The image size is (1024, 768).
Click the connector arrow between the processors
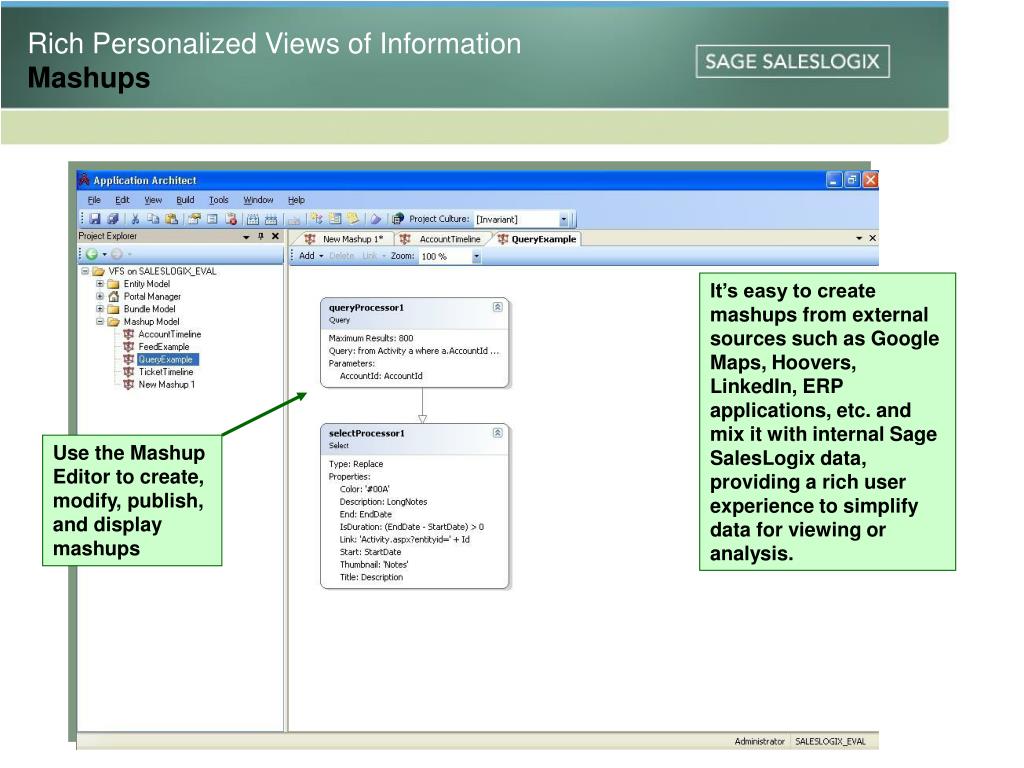point(423,406)
